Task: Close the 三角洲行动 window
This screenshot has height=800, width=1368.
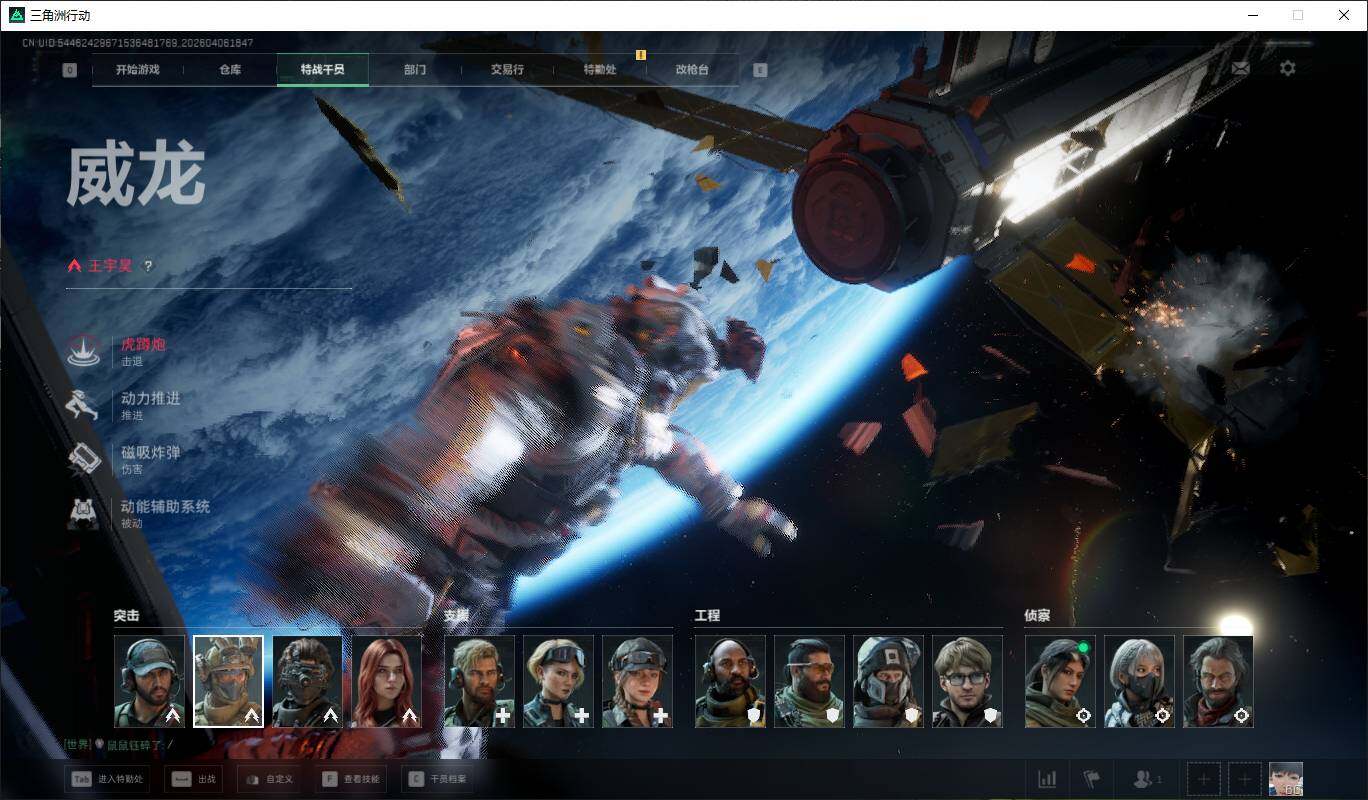Action: 1344,15
